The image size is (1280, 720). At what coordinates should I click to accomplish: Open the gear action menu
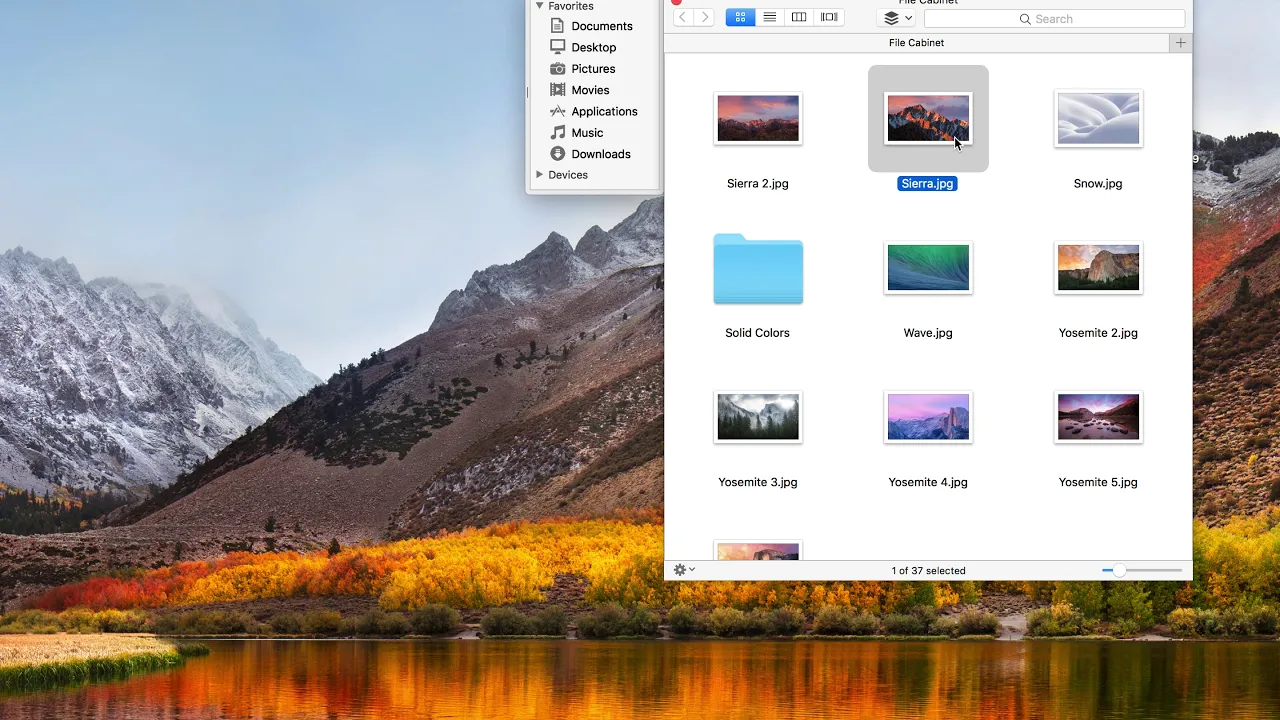click(x=684, y=570)
